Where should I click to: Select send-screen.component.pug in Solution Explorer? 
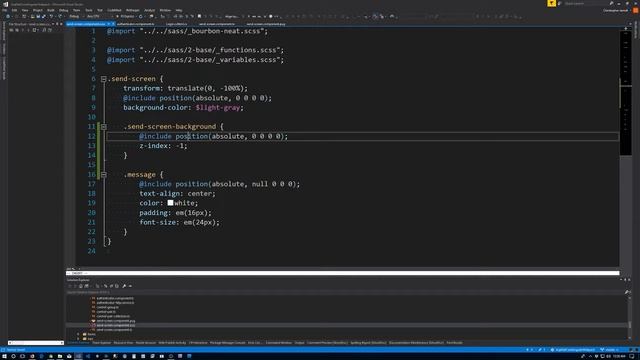tap(116, 321)
